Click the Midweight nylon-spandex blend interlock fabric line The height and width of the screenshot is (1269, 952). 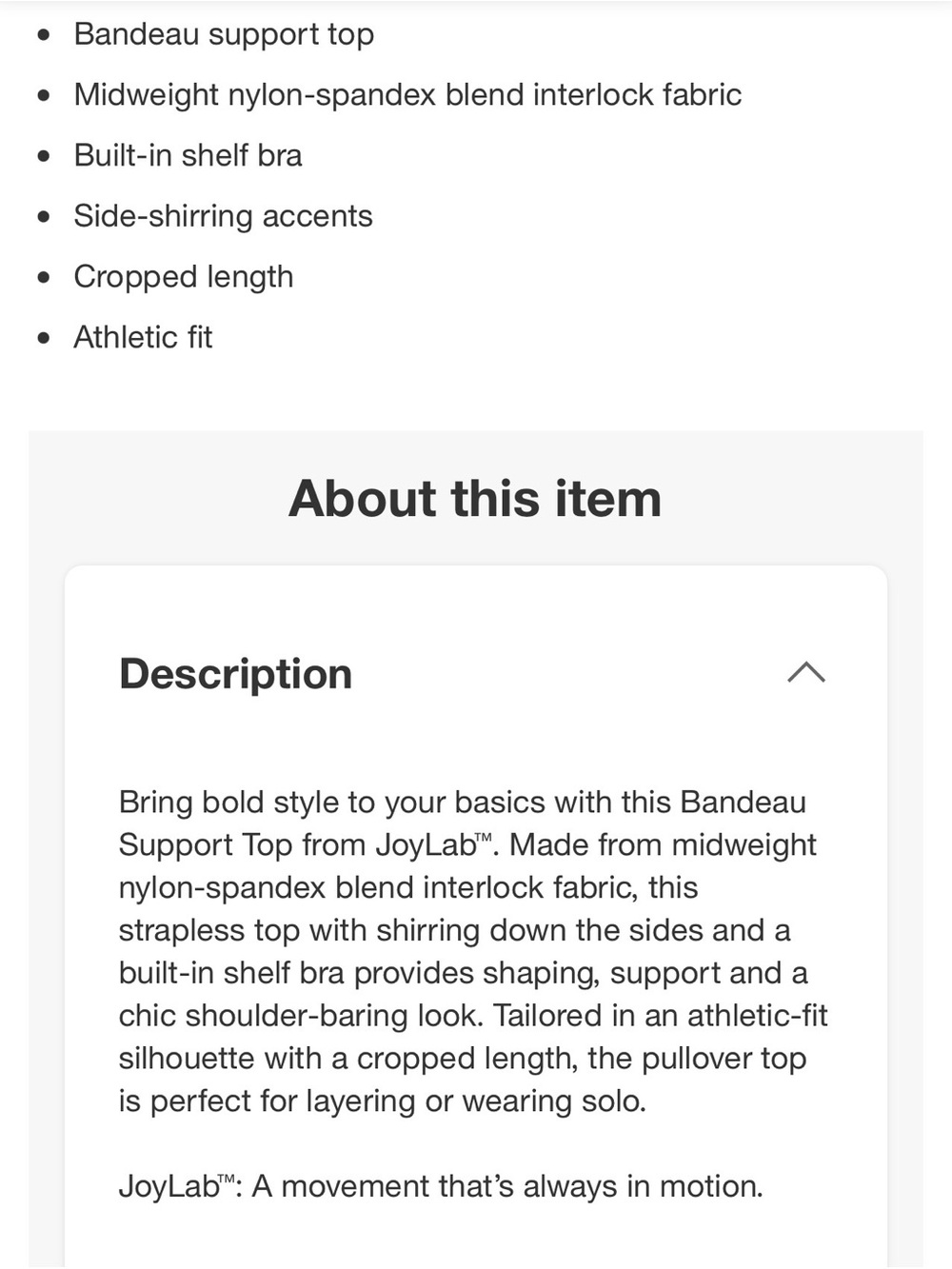click(407, 95)
